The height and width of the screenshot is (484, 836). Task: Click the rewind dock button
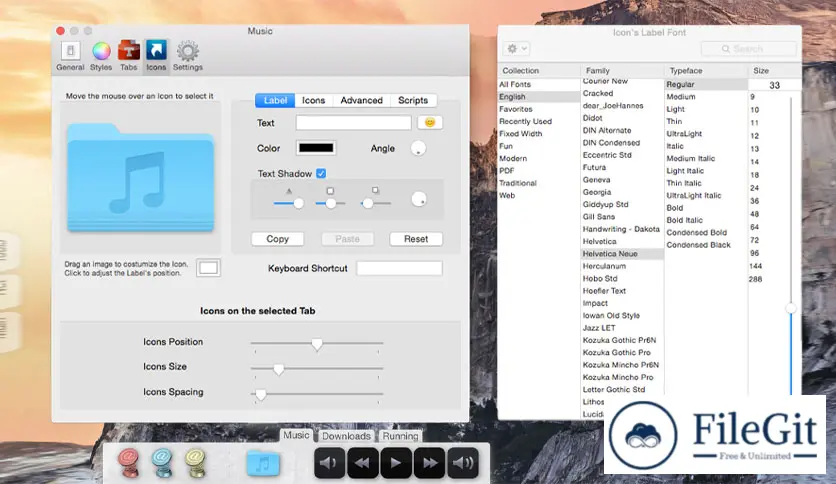tap(363, 463)
